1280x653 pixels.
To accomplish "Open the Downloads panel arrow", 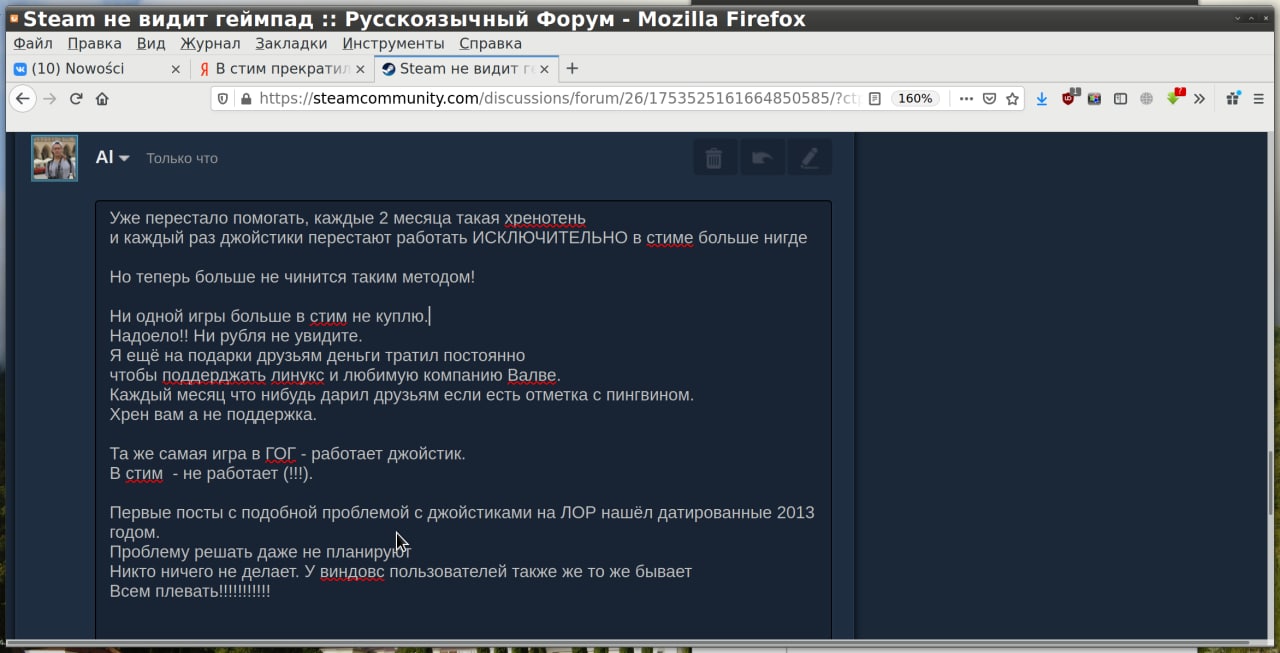I will coord(1041,99).
